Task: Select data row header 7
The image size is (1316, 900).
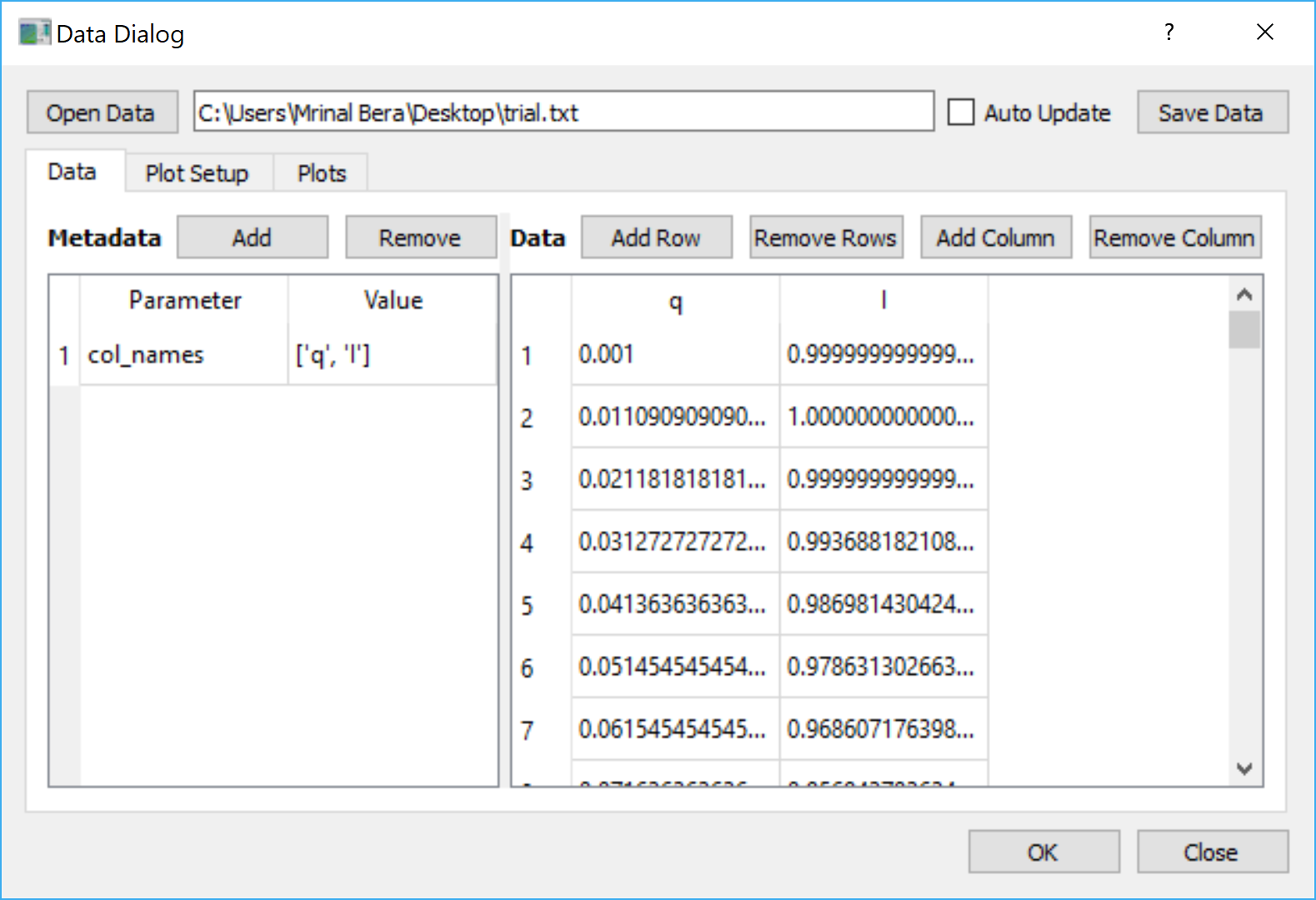Action: coord(542,730)
